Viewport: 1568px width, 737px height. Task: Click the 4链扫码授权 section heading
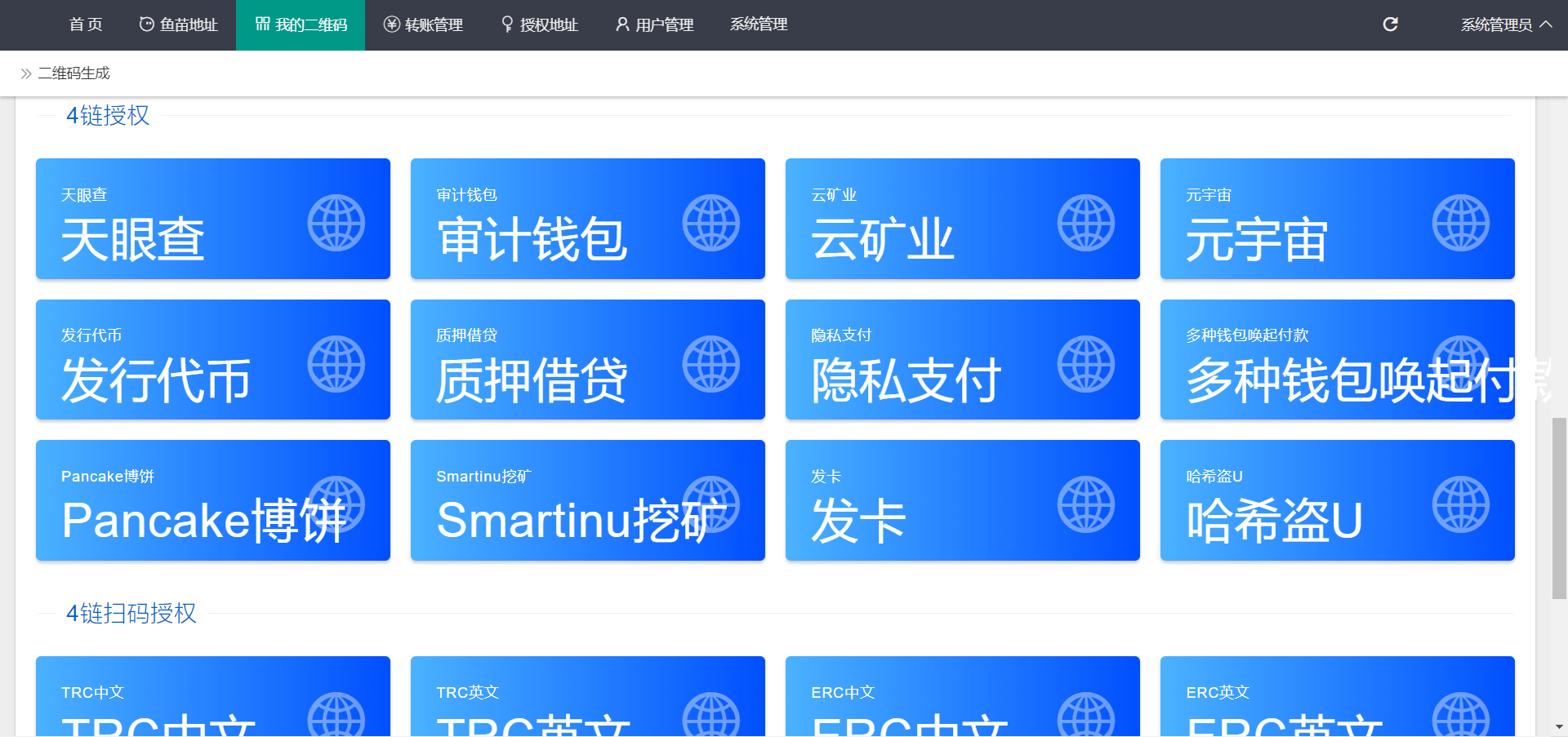(131, 614)
